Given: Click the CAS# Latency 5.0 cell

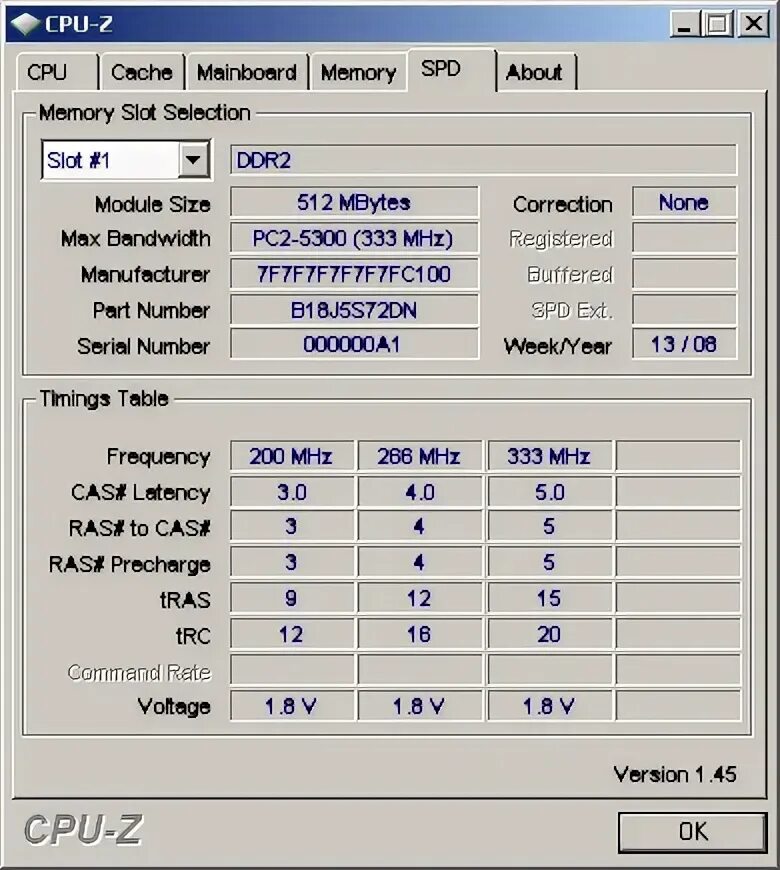Looking at the screenshot, I should (550, 492).
